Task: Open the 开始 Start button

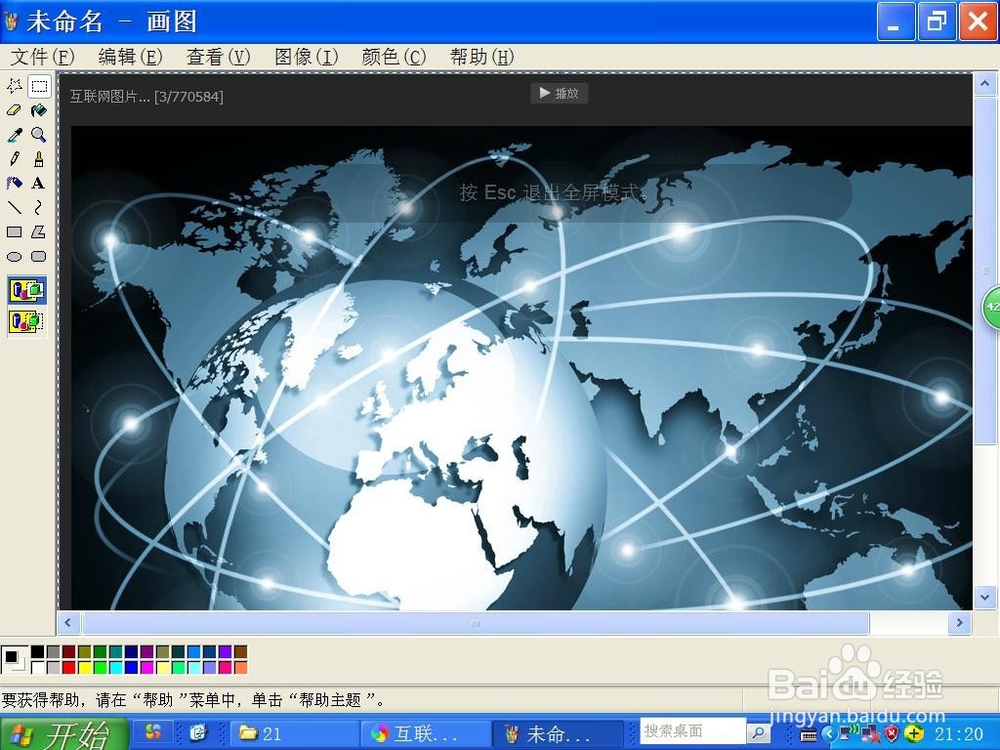Action: pos(64,734)
